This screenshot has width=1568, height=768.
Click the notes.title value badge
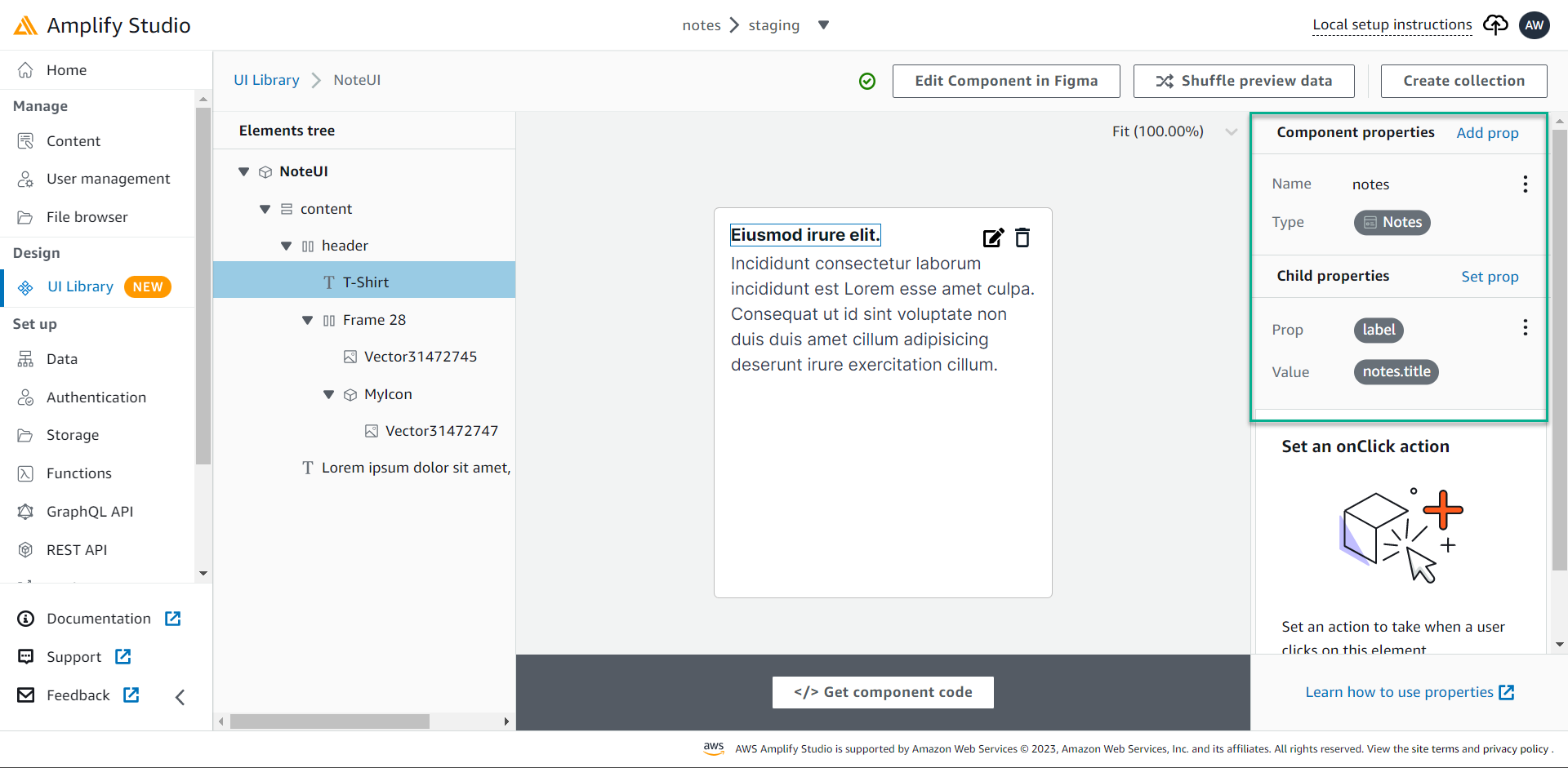(1396, 371)
